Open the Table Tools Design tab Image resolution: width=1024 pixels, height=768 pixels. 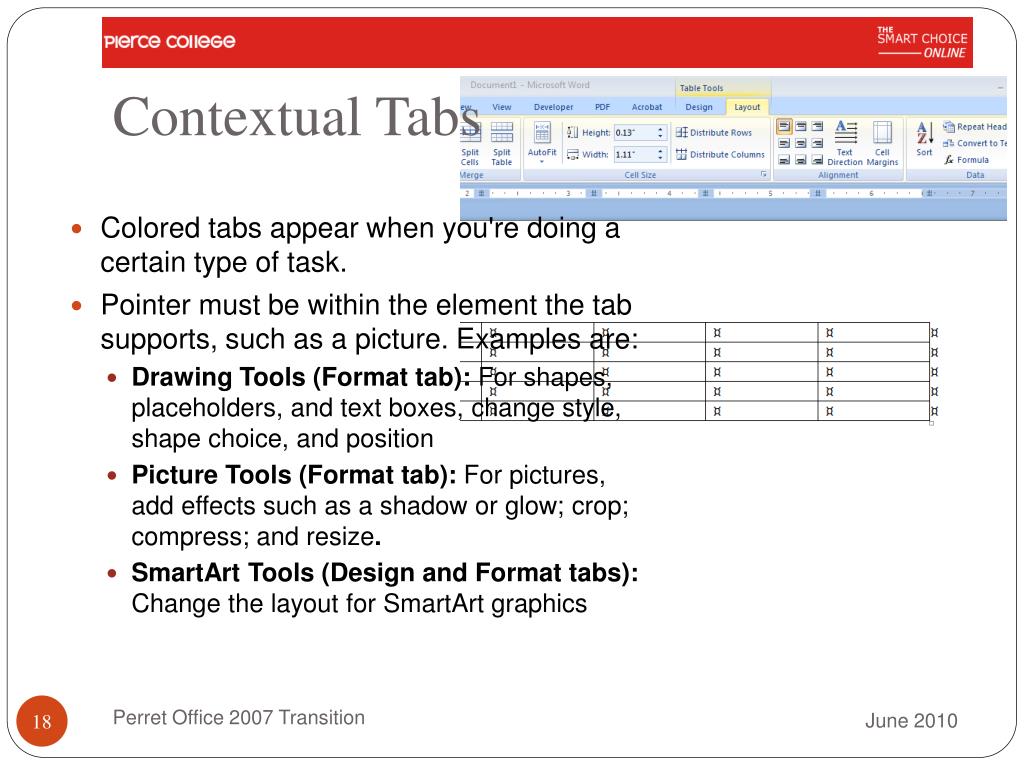click(699, 107)
